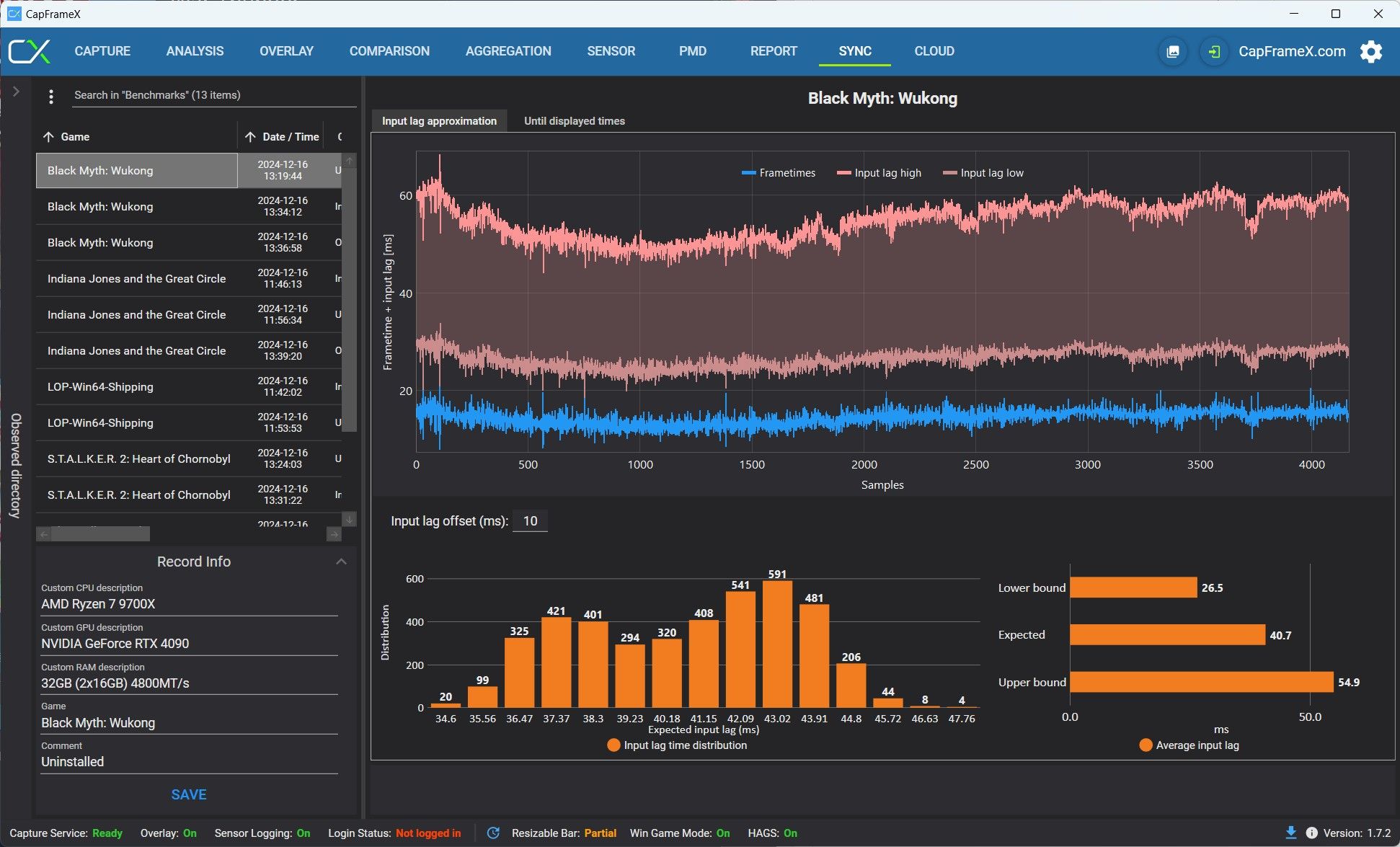Open the OVERLAY tab
1400x847 pixels.
(x=286, y=51)
